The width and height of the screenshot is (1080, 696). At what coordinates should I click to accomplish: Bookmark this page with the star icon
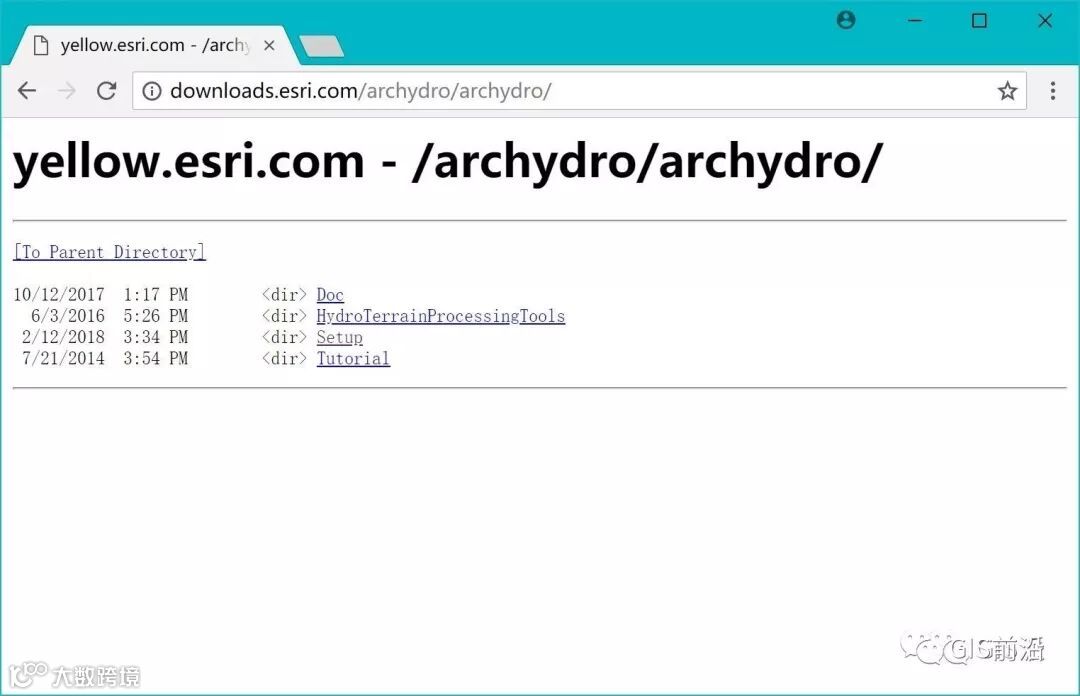[x=1007, y=90]
